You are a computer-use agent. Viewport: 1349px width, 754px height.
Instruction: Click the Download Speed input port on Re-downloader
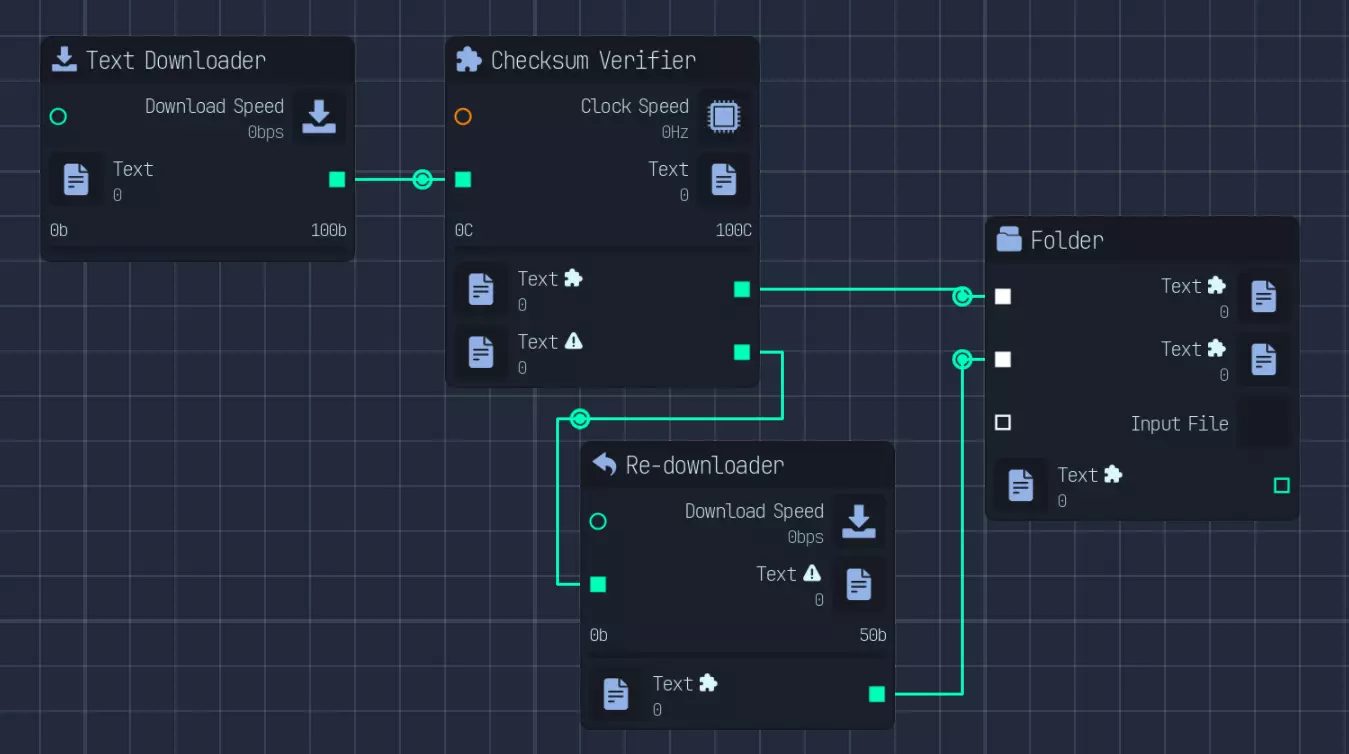coord(598,522)
